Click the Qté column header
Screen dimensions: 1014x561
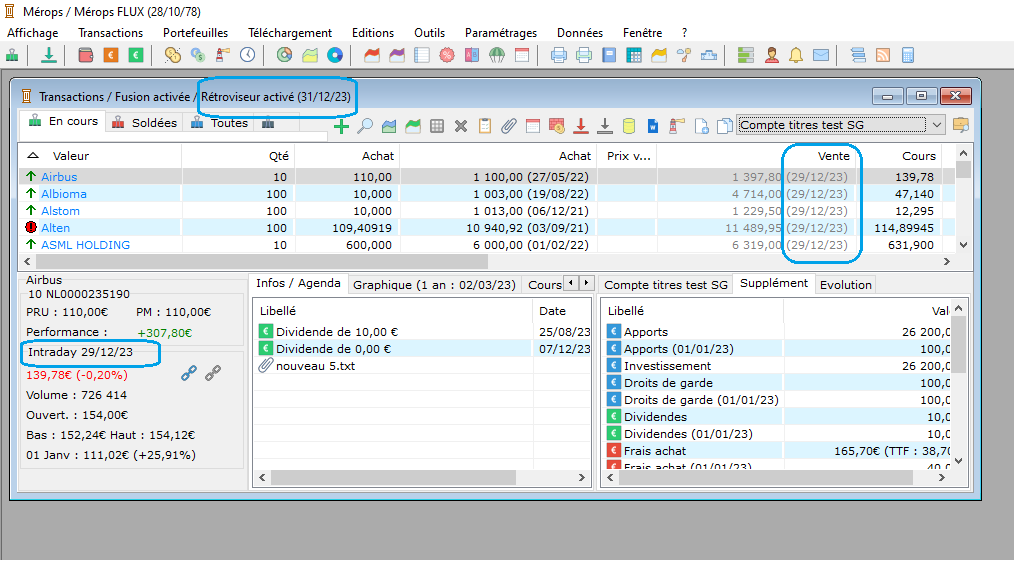[237, 156]
